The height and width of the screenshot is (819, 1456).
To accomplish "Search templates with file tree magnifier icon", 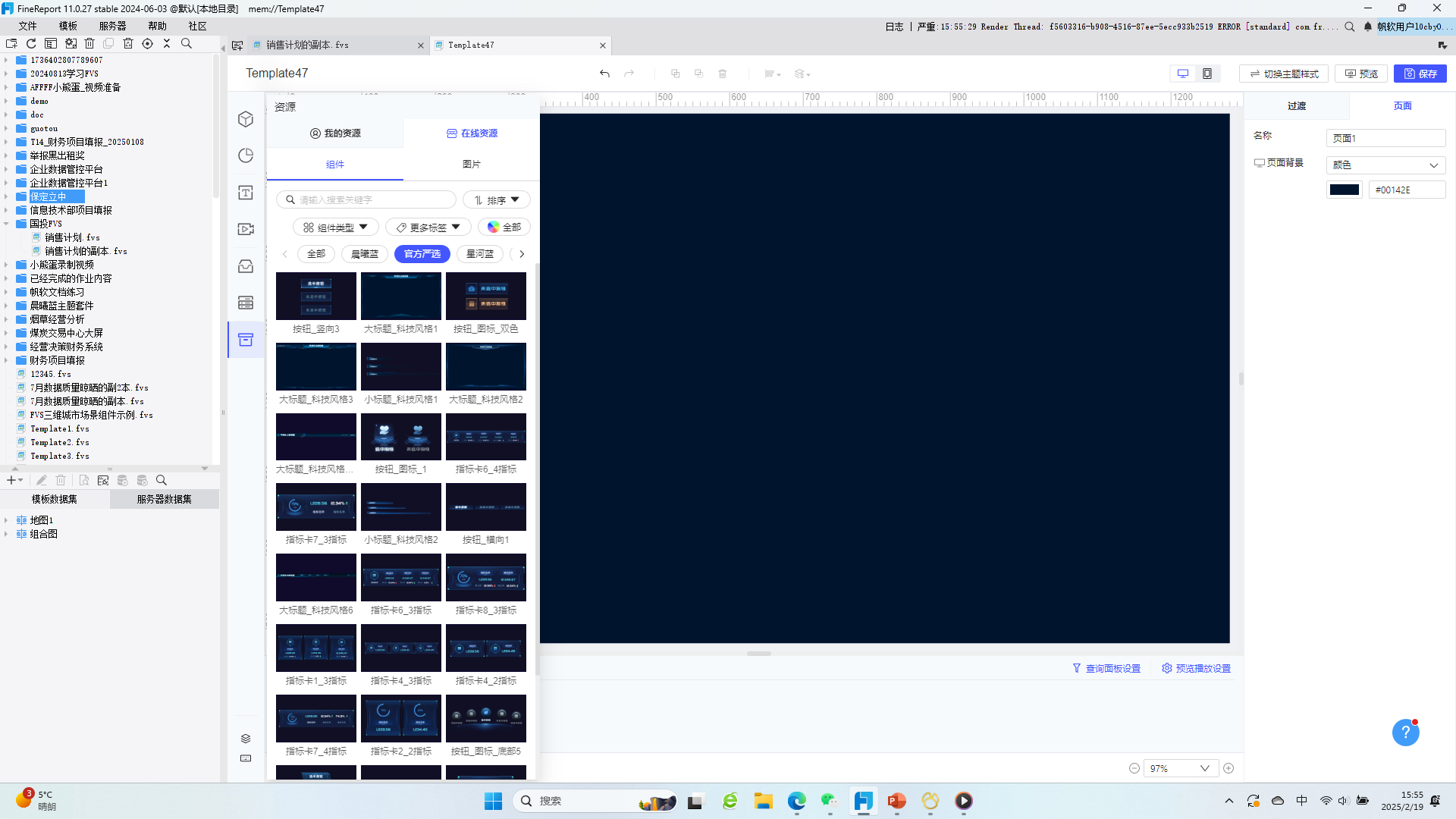I will (187, 43).
